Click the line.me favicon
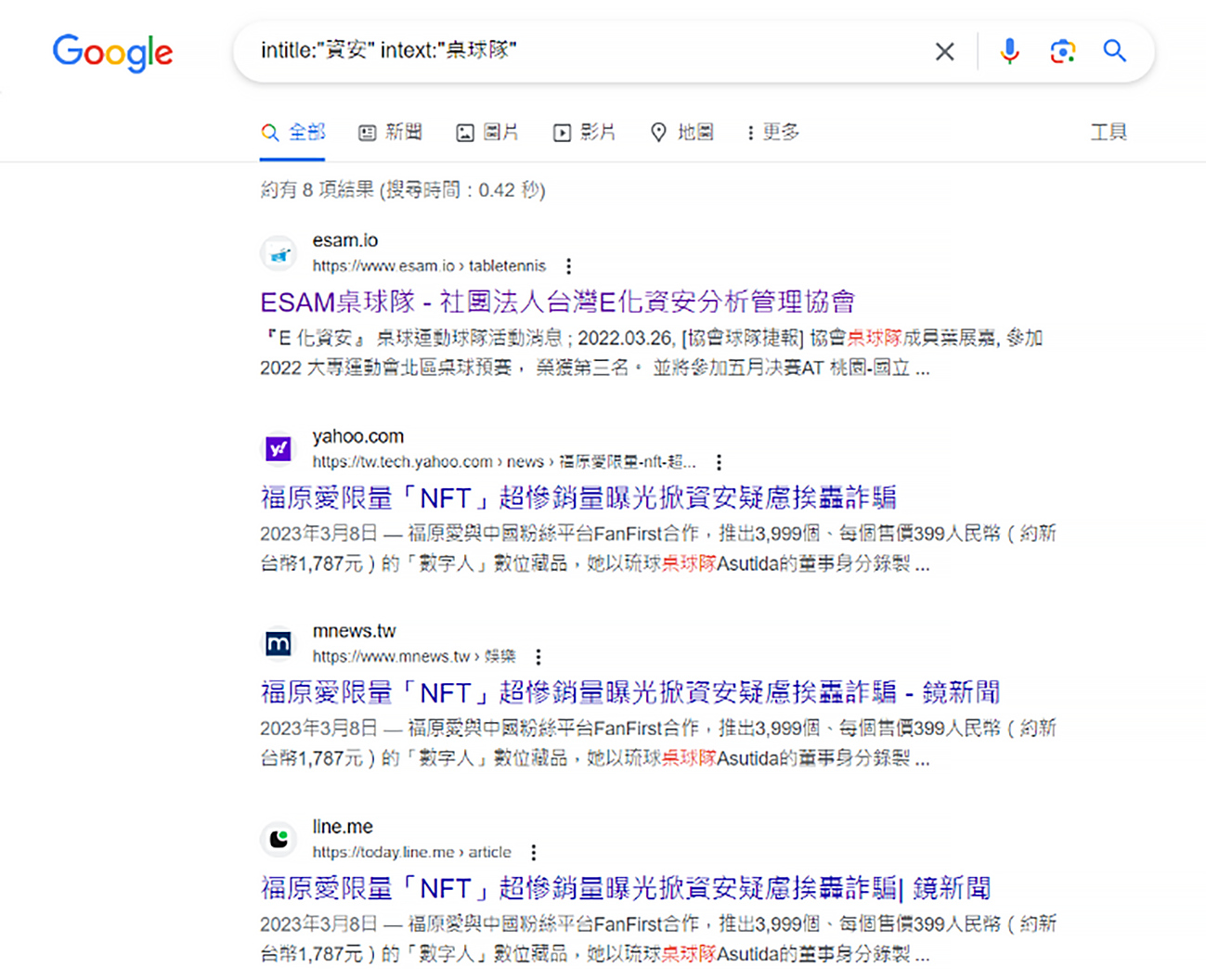The image size is (1206, 980). coord(278,839)
